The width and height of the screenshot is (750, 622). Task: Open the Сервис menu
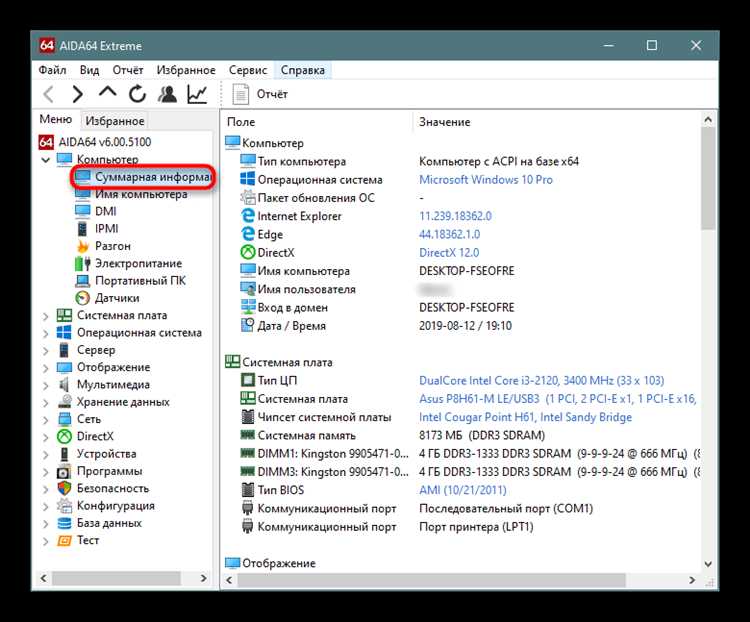[247, 70]
